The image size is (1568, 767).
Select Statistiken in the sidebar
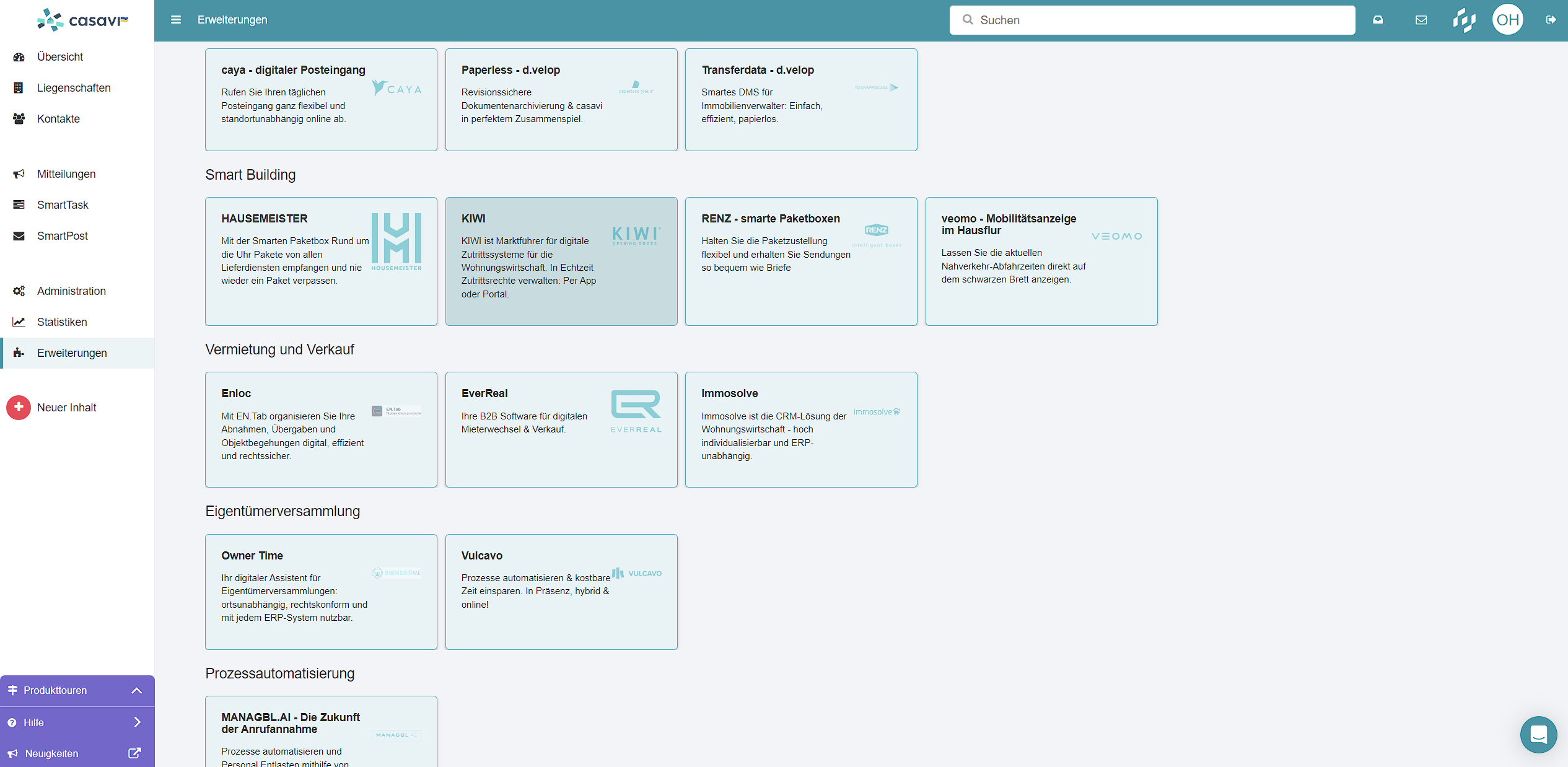point(62,322)
